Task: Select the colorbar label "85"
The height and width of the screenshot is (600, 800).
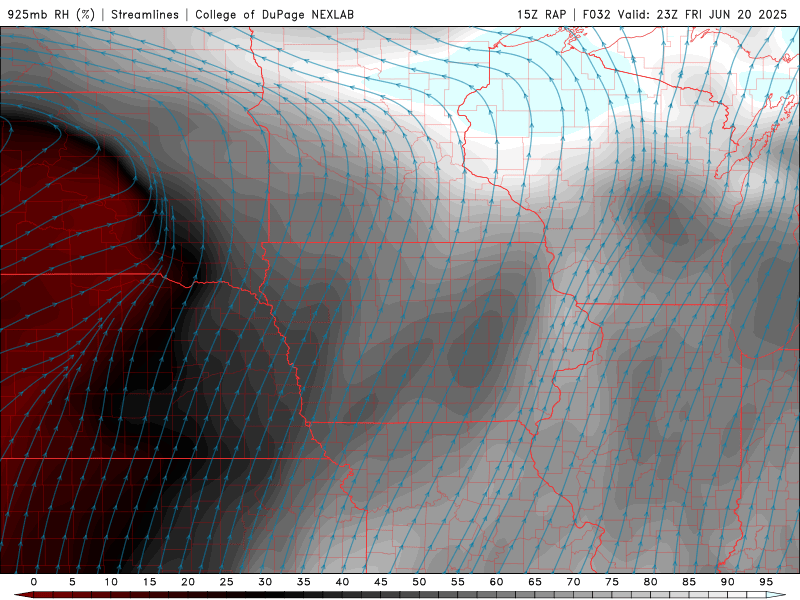Action: (x=689, y=582)
